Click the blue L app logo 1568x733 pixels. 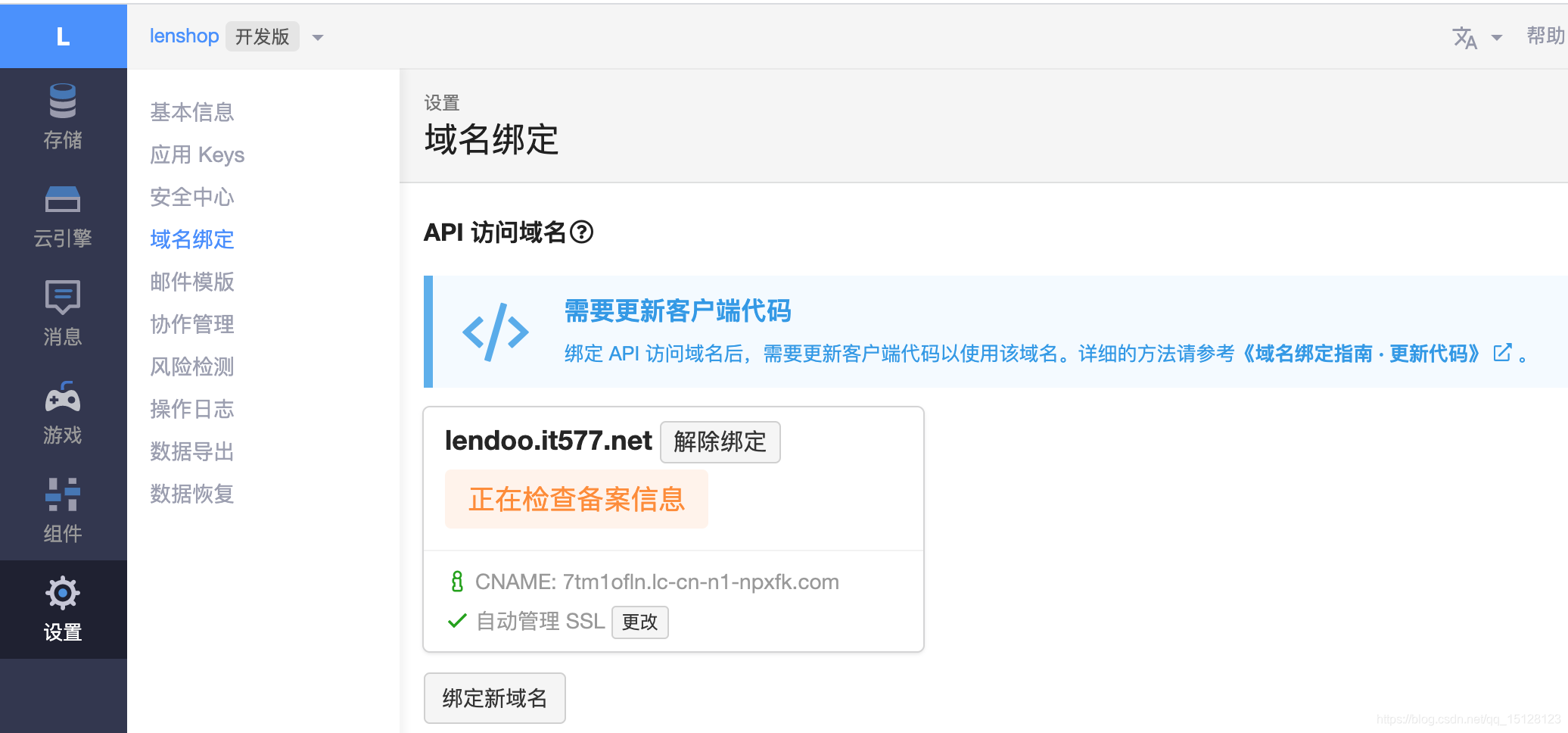(64, 36)
